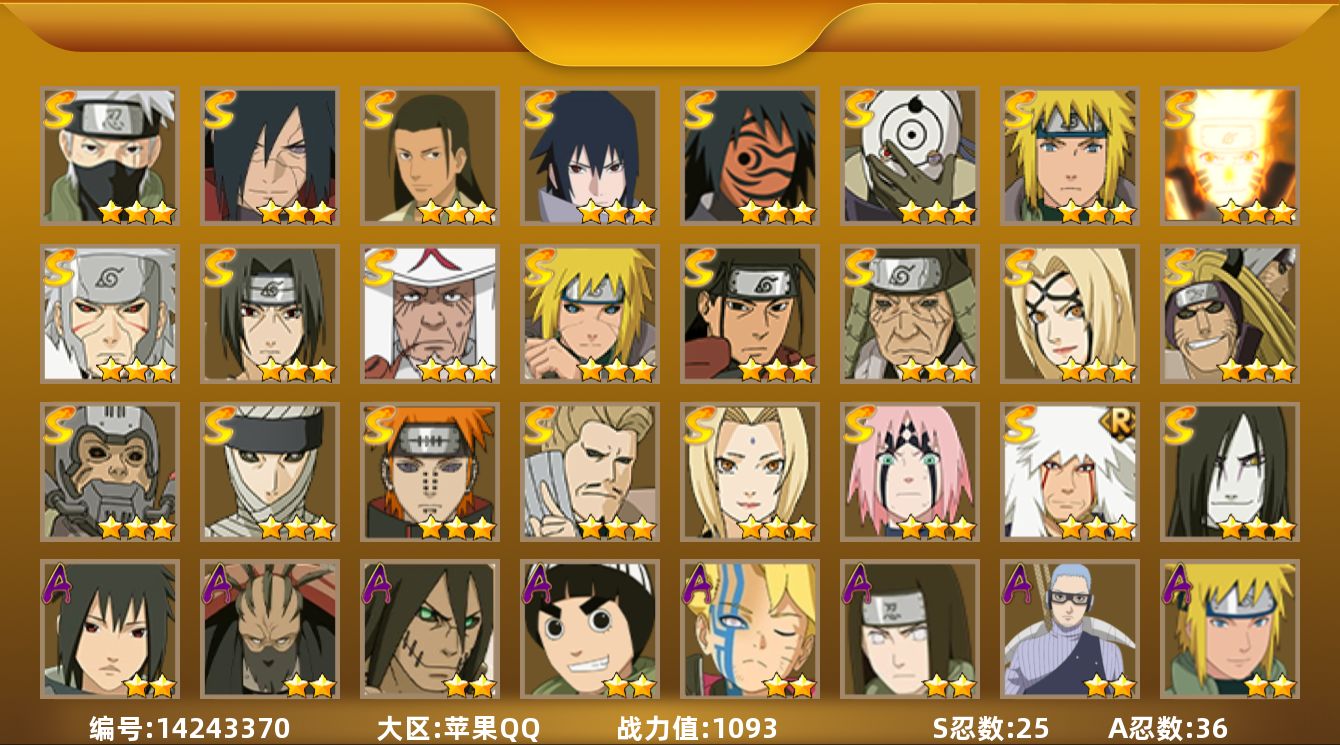The height and width of the screenshot is (745, 1340).
Task: Tap the white-haired ninja with R badge
Action: click(1070, 472)
